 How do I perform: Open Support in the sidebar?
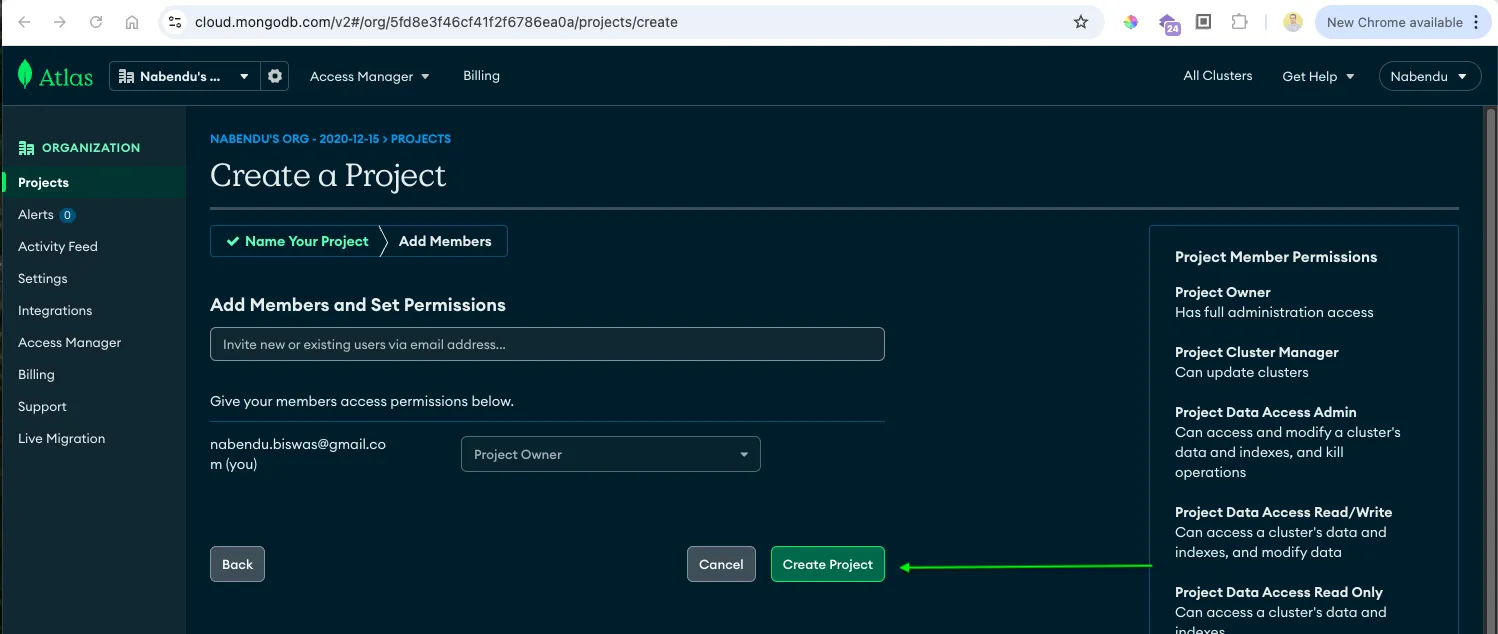pyautogui.click(x=42, y=407)
